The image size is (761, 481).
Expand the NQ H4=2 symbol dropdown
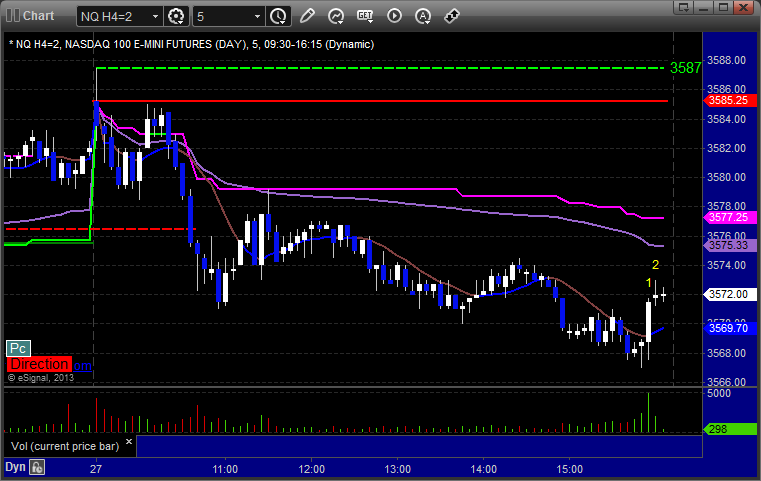tap(155, 17)
